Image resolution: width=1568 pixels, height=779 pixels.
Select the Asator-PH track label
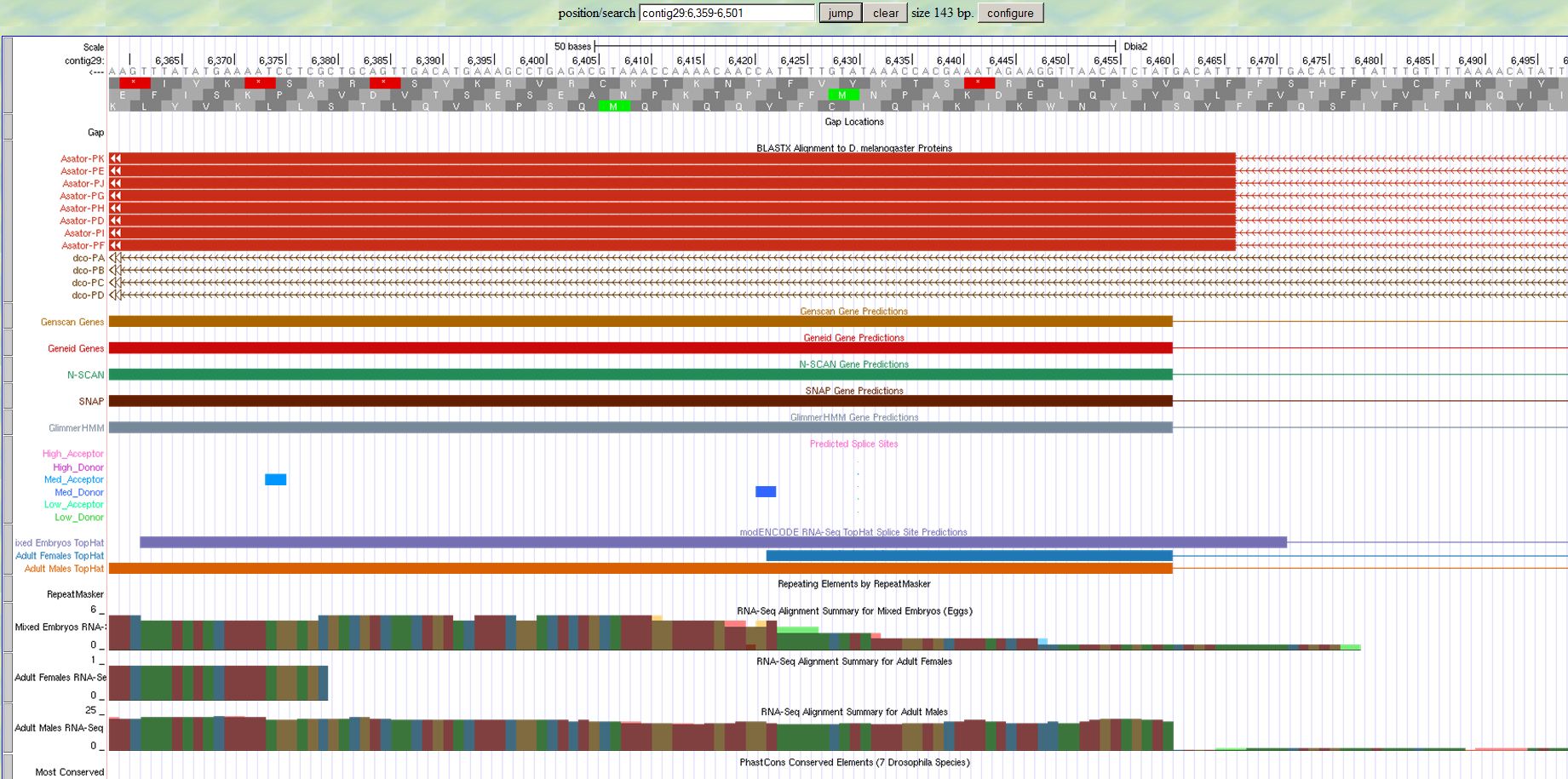[x=83, y=209]
